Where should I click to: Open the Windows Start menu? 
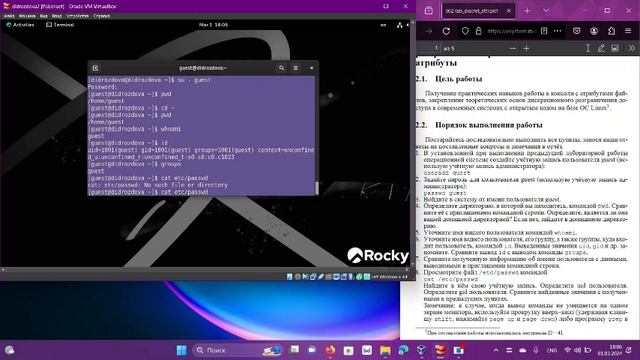(x=182, y=350)
